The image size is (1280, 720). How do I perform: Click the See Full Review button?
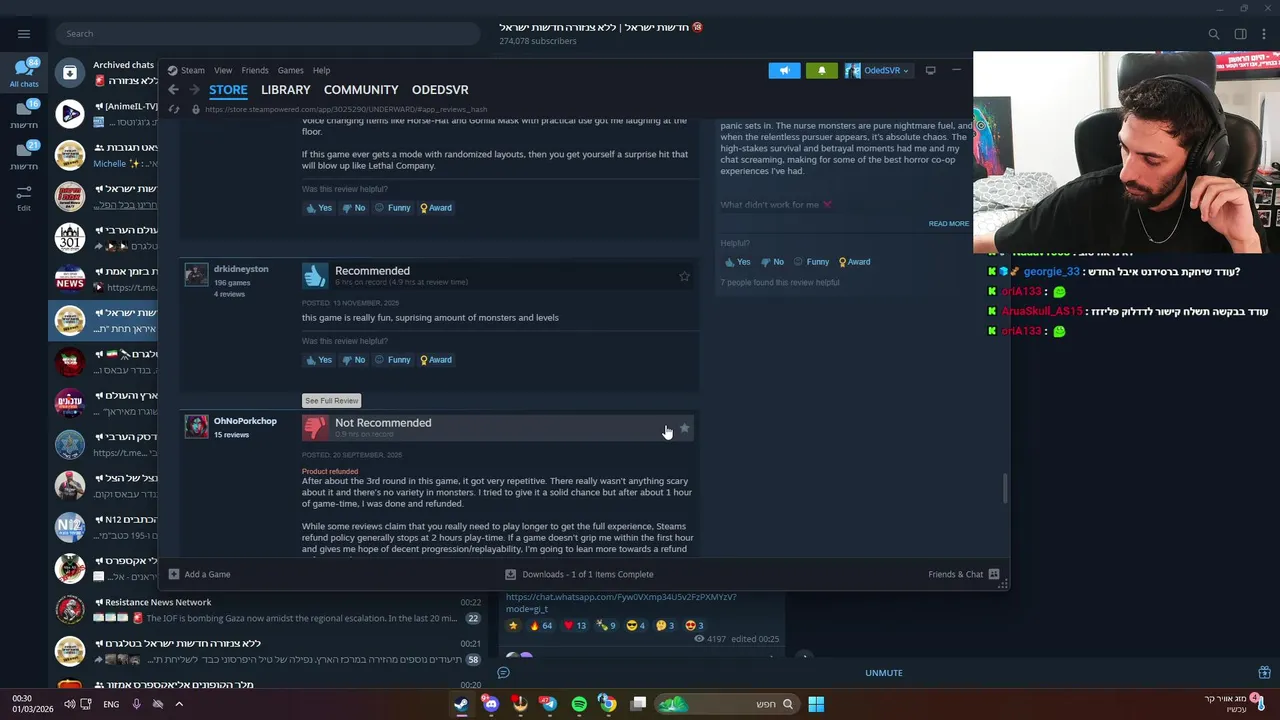[x=332, y=401]
